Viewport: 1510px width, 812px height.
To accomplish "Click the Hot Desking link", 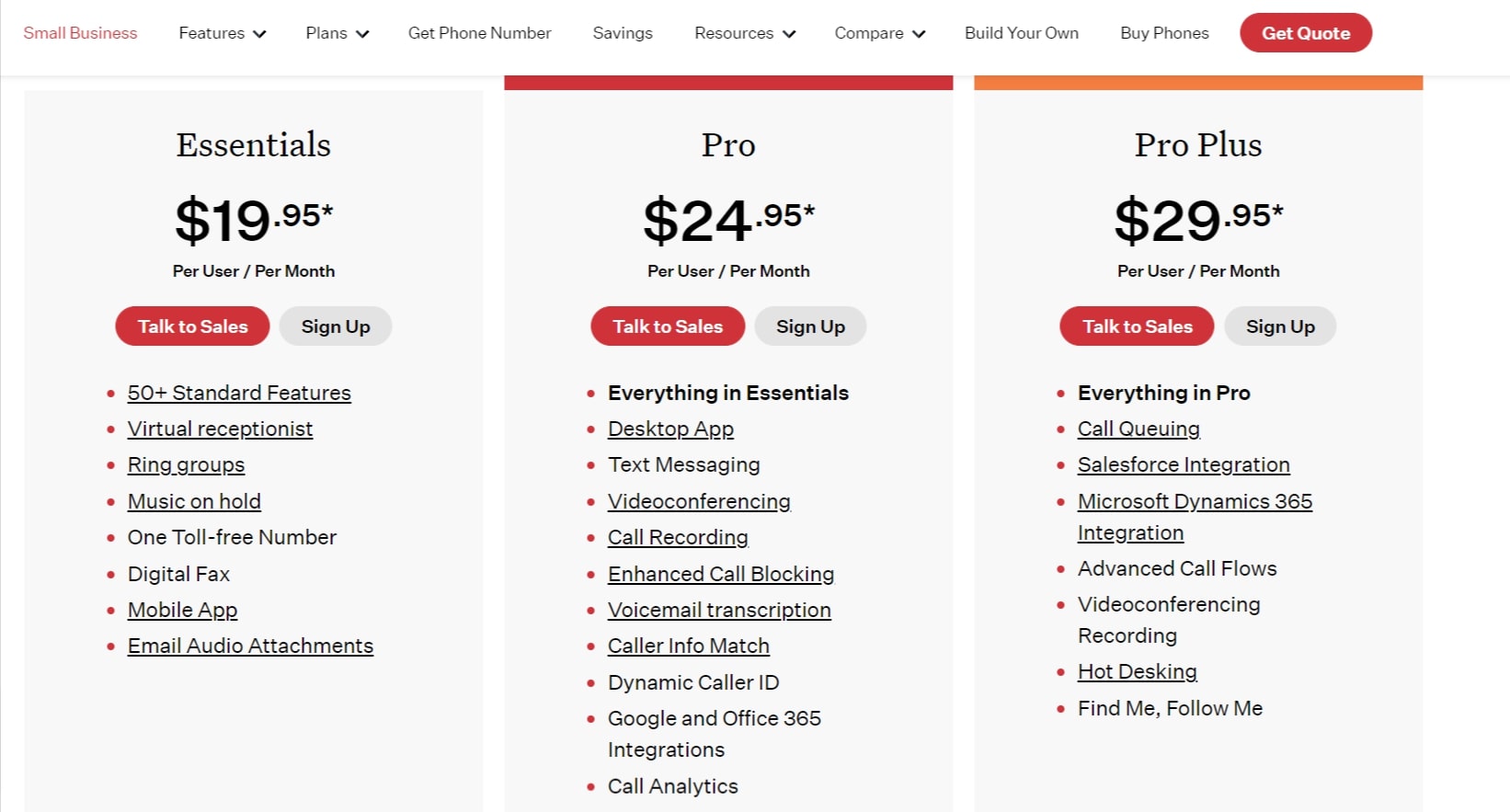I will [x=1137, y=671].
